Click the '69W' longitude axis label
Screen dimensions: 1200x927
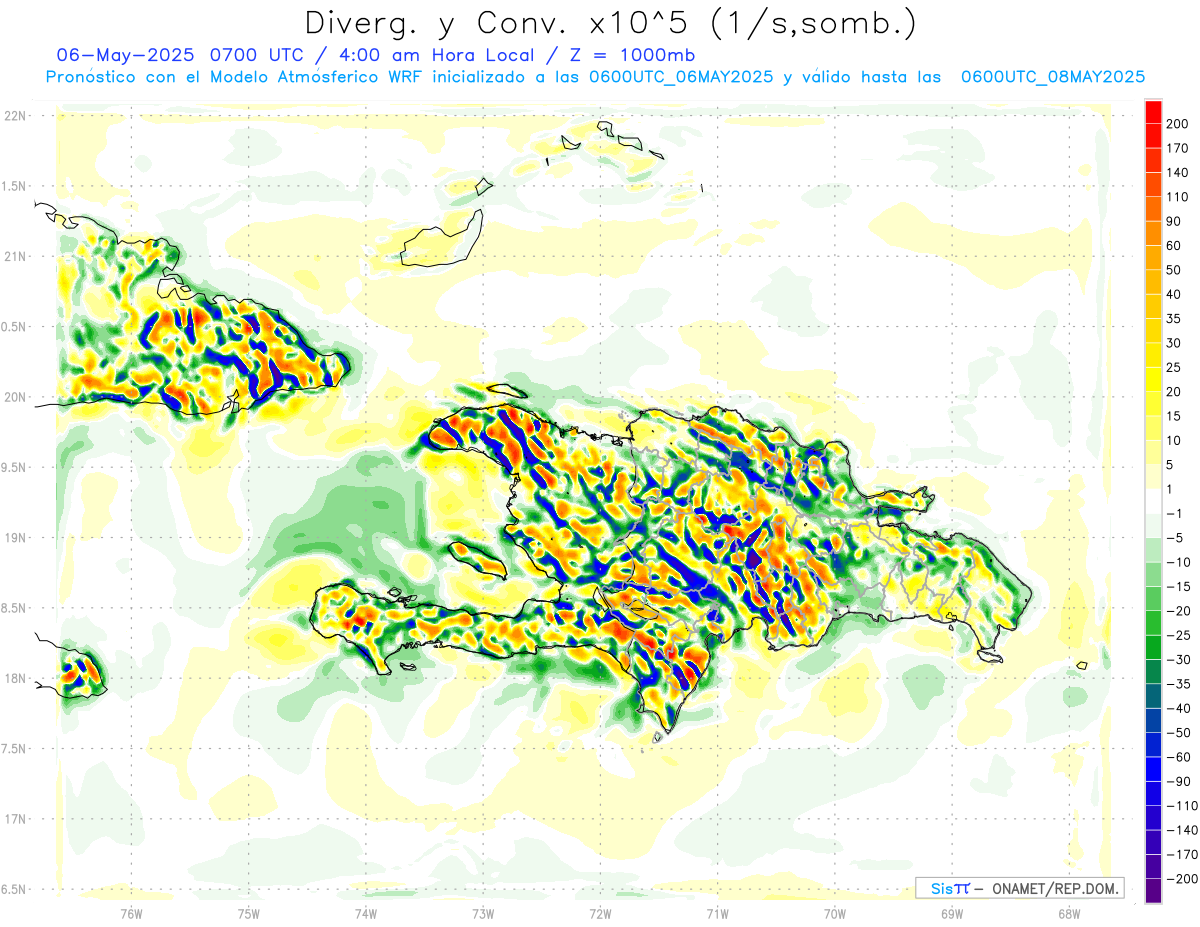click(x=952, y=913)
